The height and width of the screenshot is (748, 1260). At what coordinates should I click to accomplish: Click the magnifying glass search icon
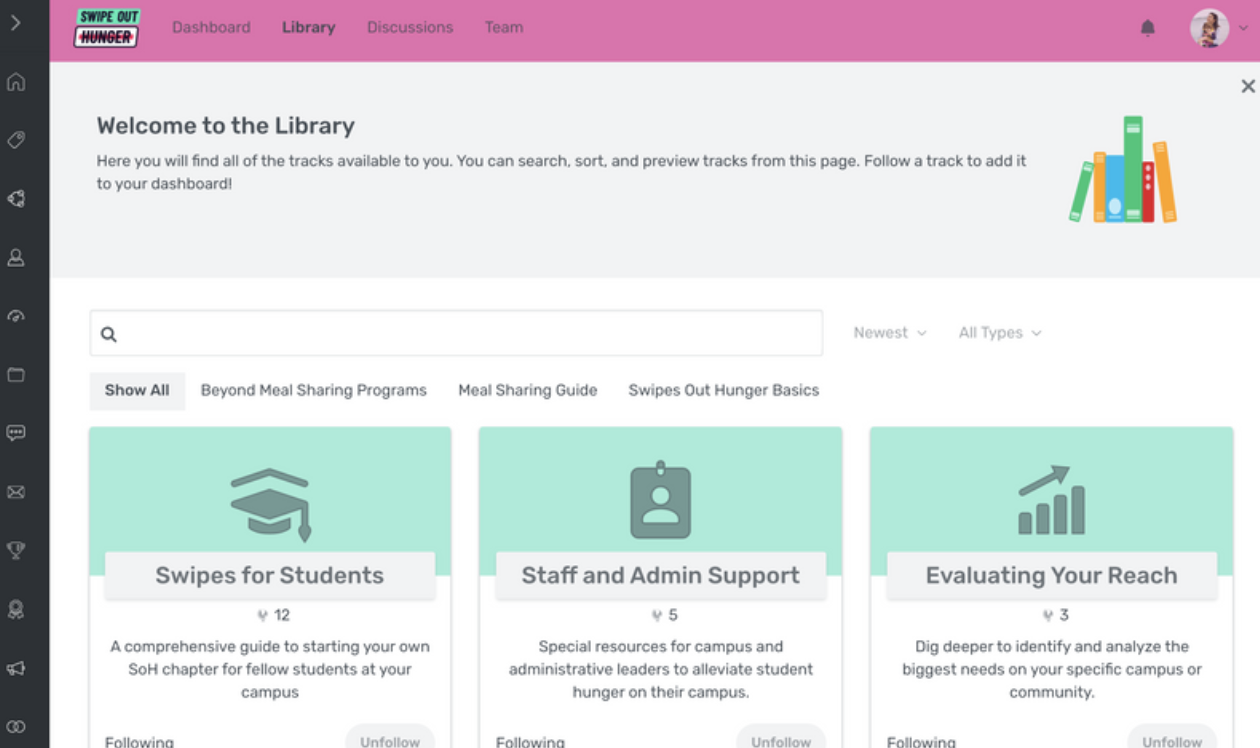point(109,334)
